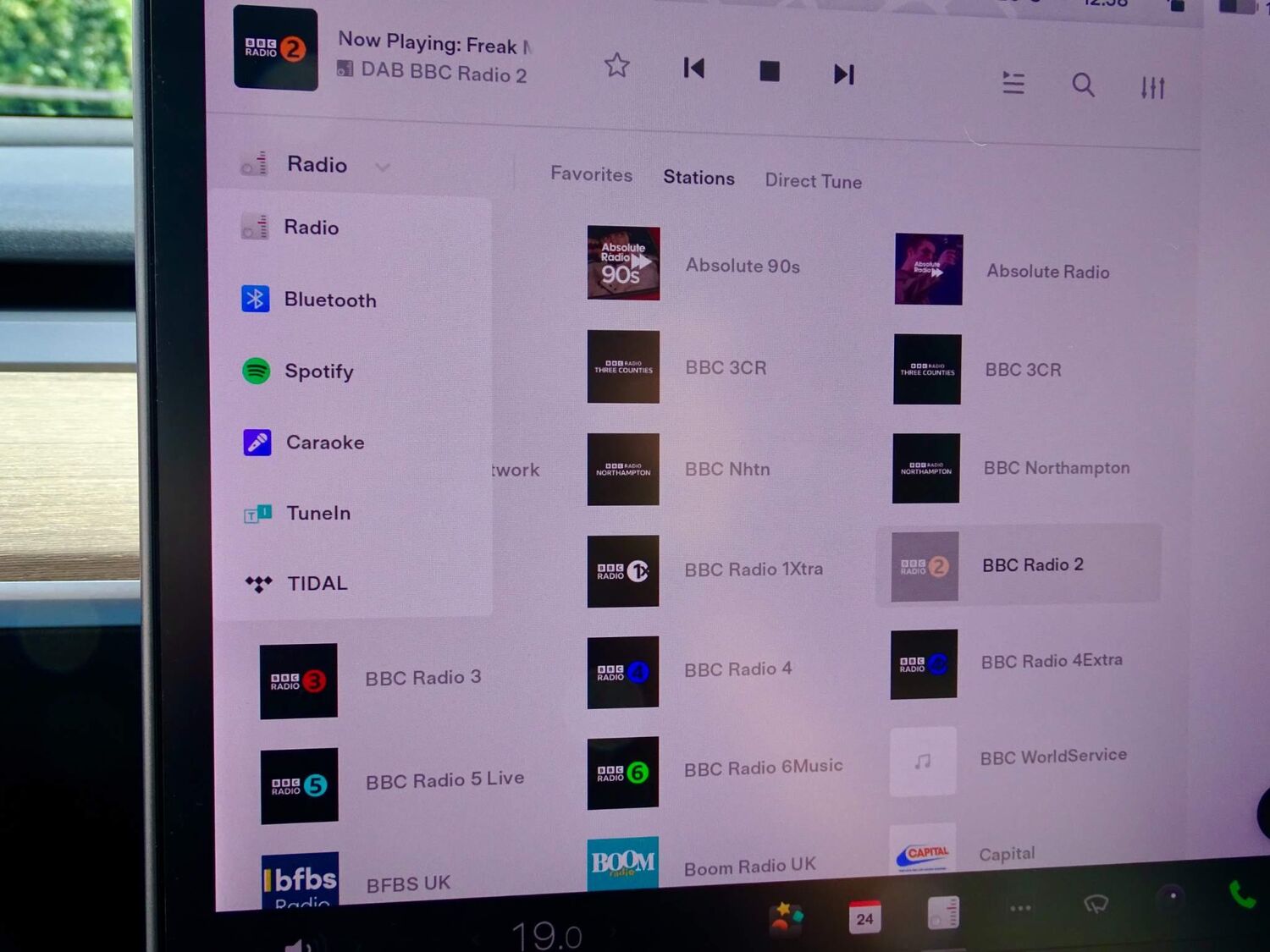This screenshot has height=952, width=1270.
Task: Open the dashcam icon in bottom bar
Action: [x=1172, y=899]
